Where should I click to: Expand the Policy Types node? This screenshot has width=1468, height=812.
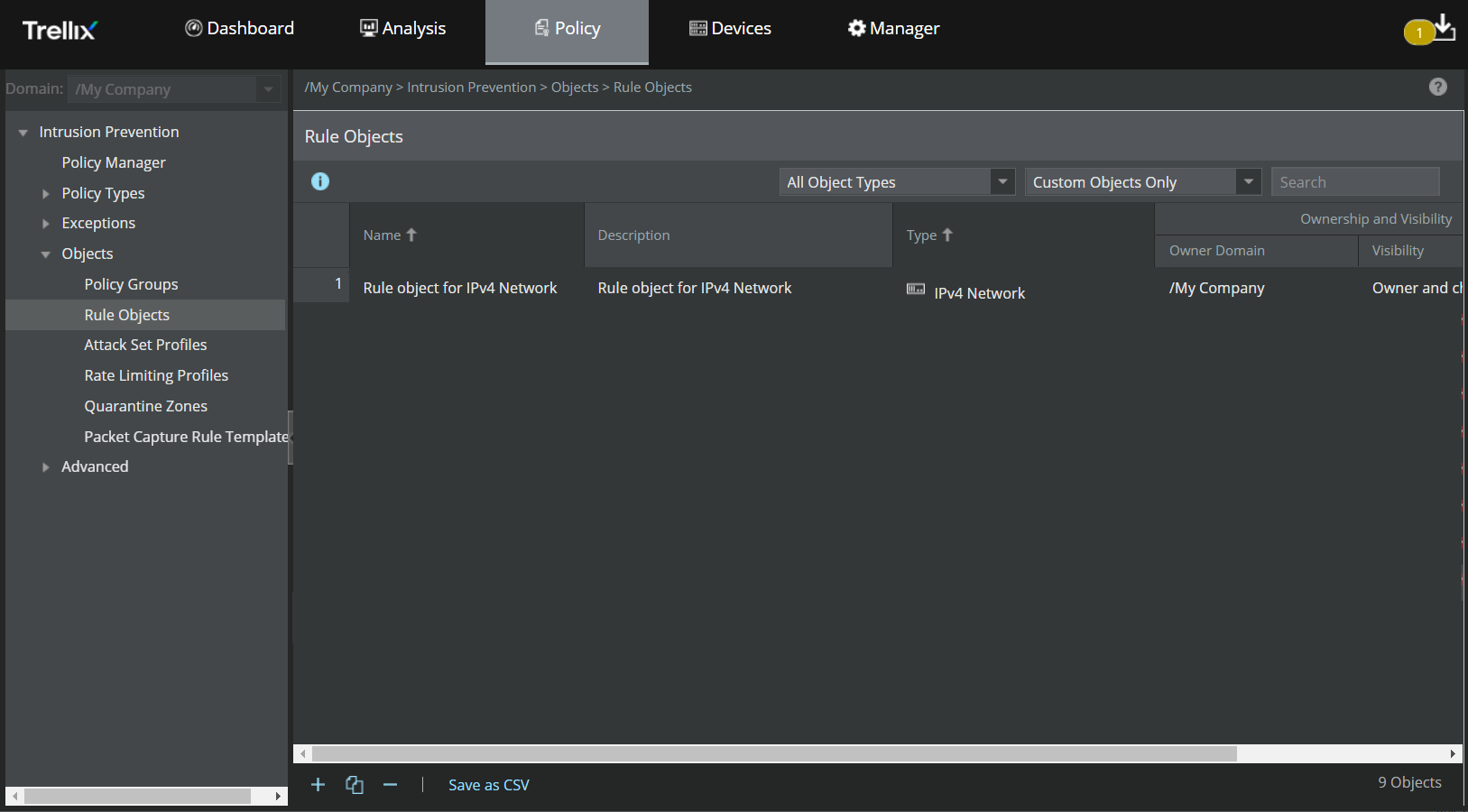click(x=45, y=194)
